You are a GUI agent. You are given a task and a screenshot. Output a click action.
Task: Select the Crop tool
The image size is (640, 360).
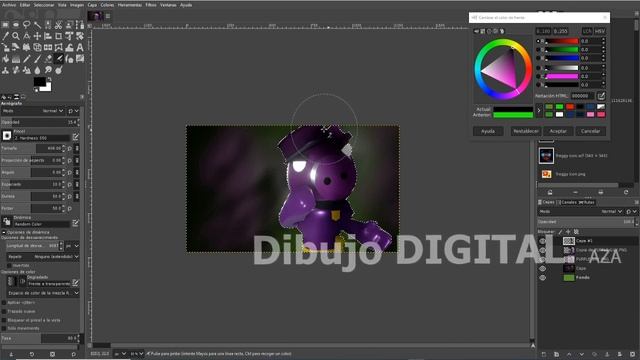(x=58, y=36)
